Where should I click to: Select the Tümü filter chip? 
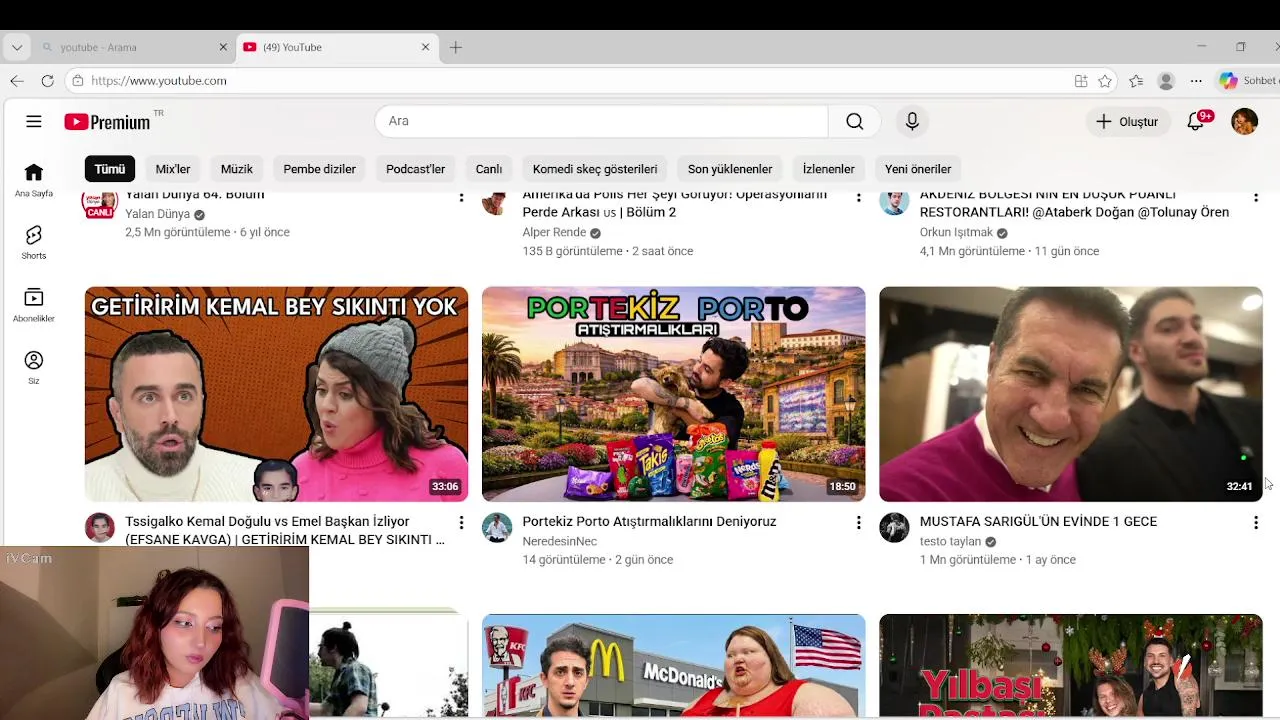pyautogui.click(x=110, y=169)
